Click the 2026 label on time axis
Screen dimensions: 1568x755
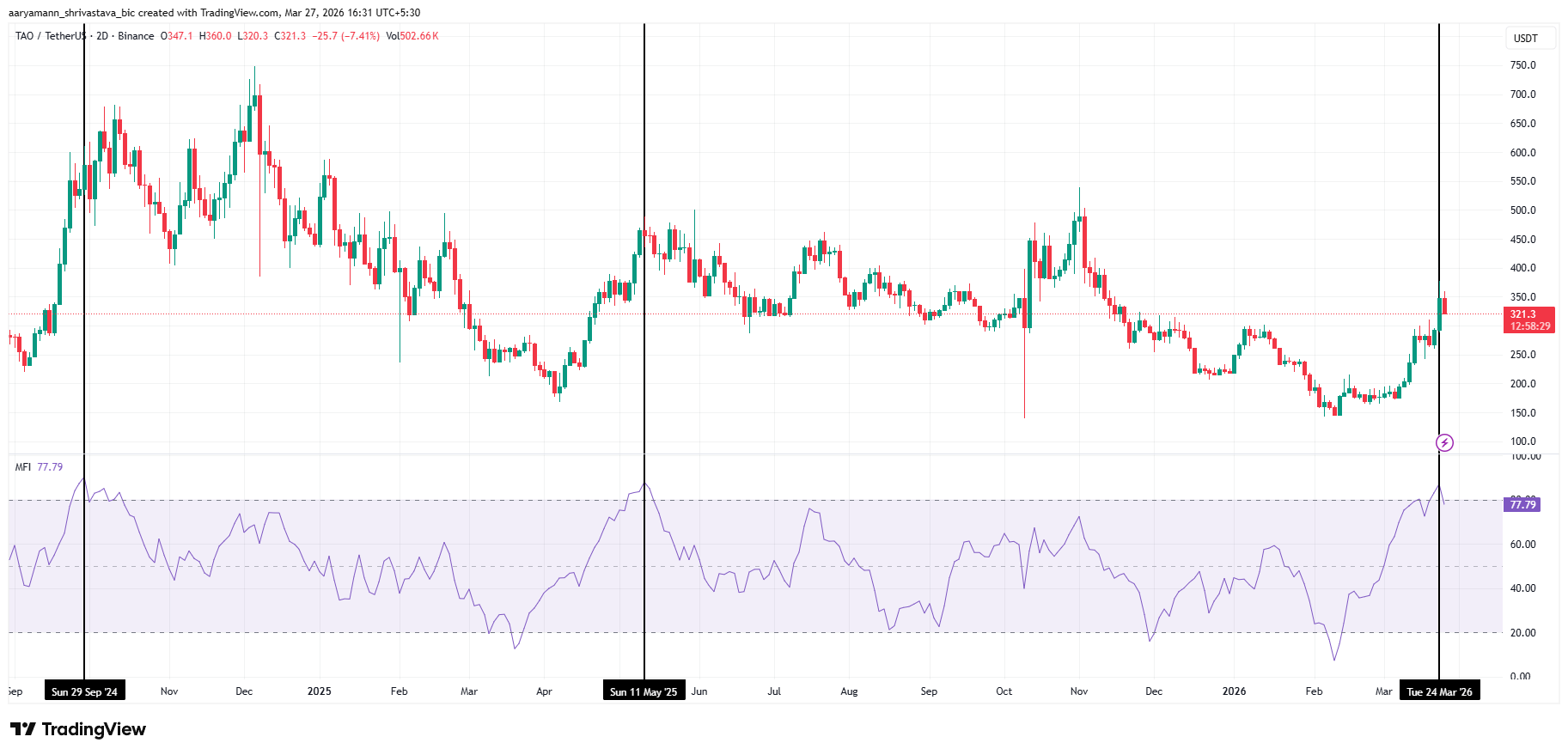tap(1234, 691)
